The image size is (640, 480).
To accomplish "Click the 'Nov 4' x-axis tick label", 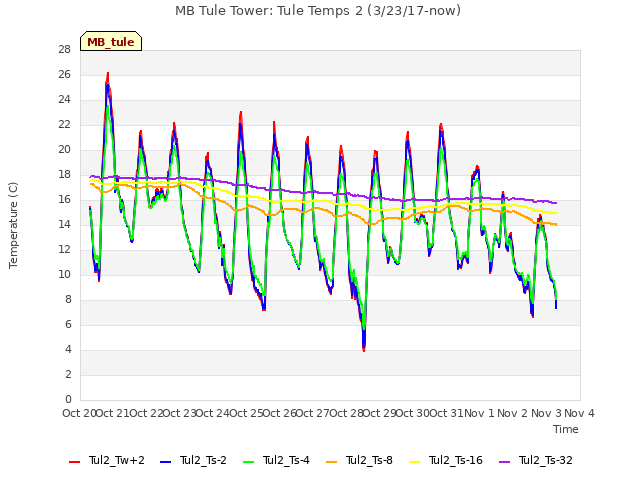I will pyautogui.click(x=579, y=413).
